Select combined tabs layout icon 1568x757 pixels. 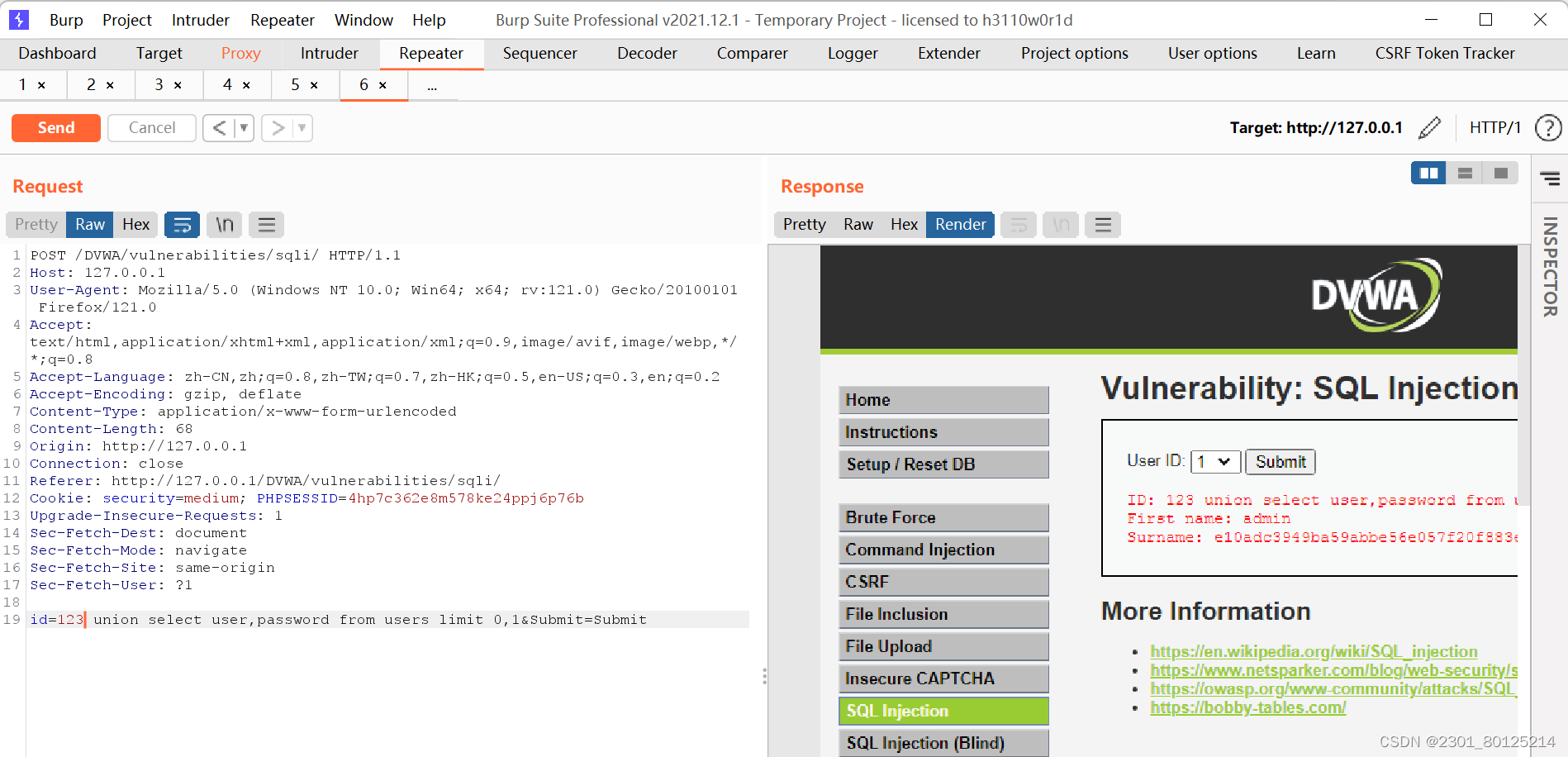coord(1501,173)
